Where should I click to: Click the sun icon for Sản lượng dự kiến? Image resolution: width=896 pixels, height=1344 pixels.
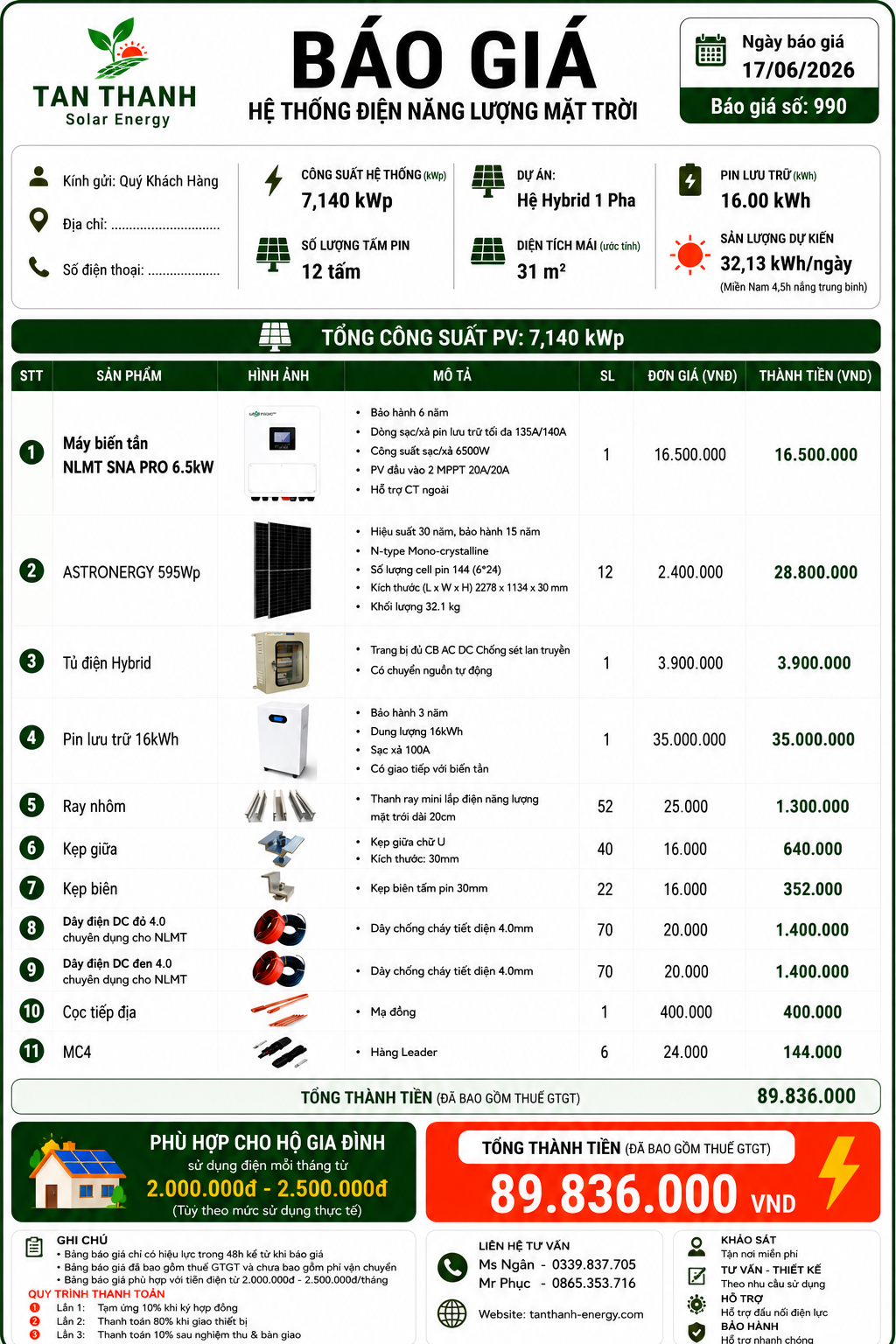click(x=689, y=255)
